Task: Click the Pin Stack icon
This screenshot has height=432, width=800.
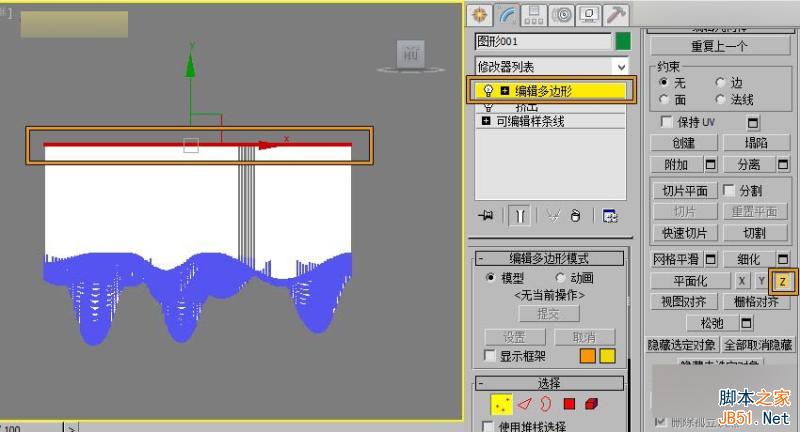Action: click(486, 216)
